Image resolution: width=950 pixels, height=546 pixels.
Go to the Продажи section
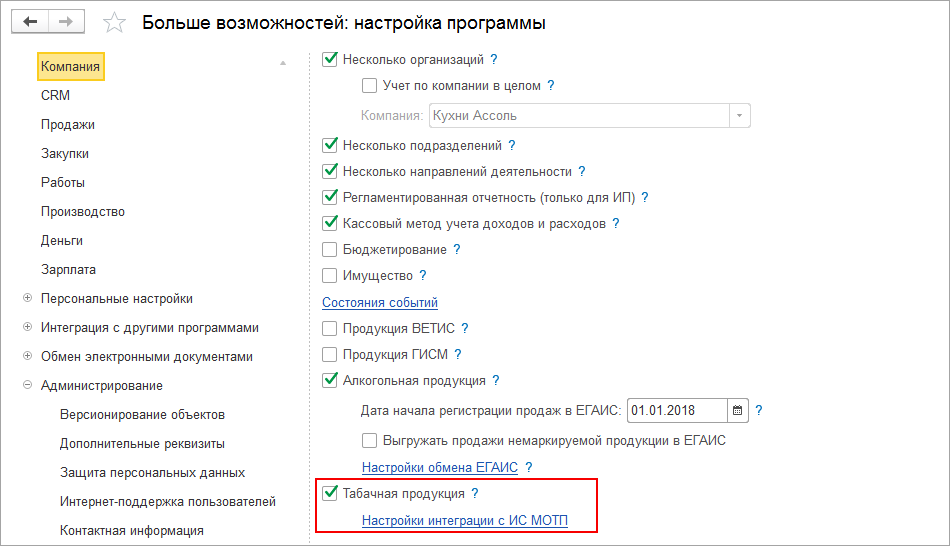click(x=68, y=125)
